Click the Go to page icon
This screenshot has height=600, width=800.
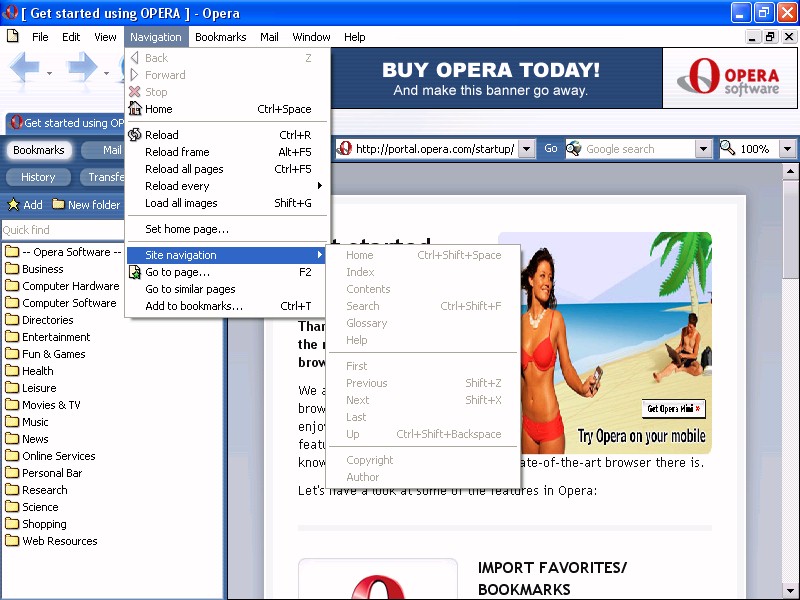135,272
